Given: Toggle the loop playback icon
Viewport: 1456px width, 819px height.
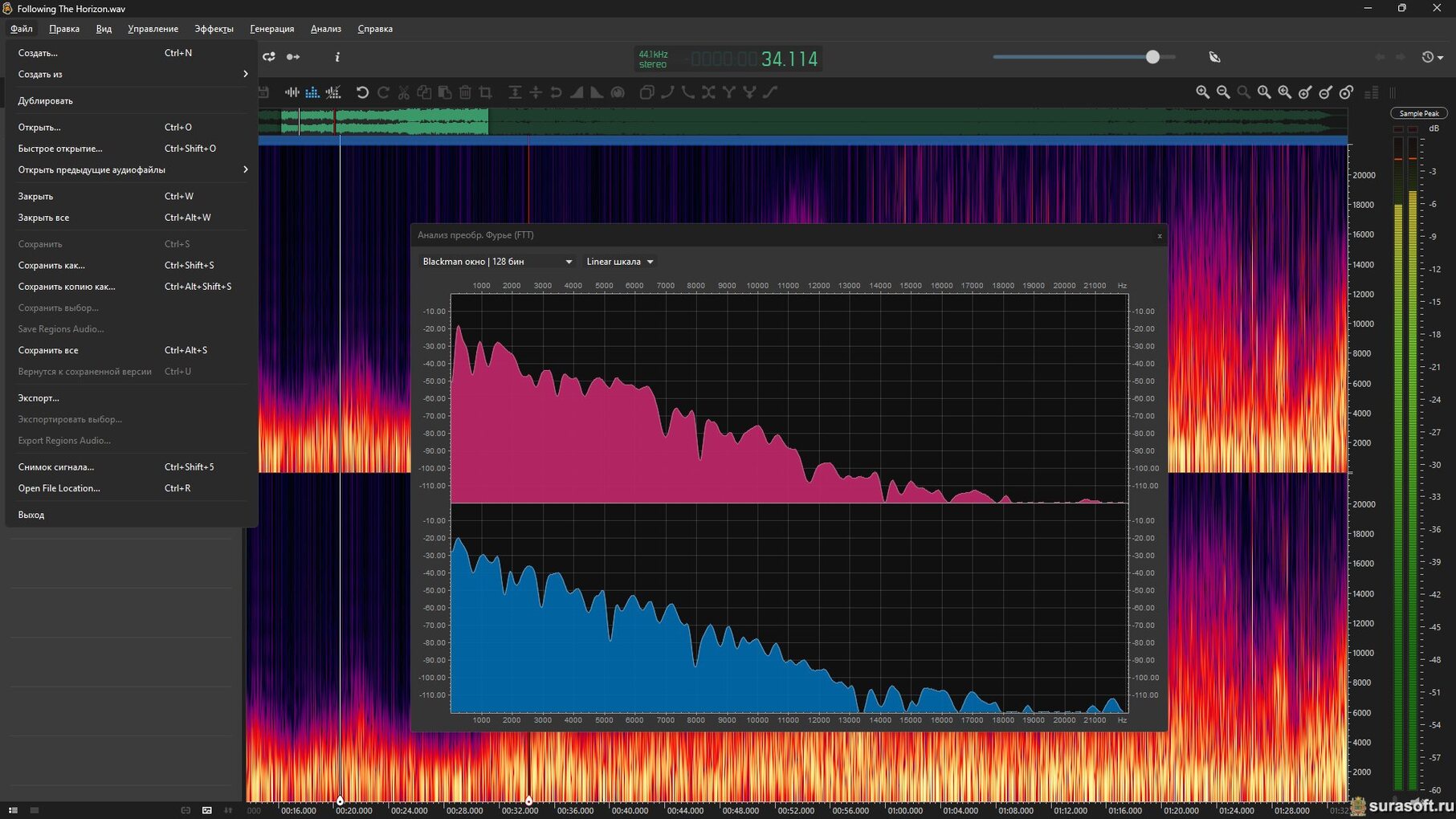Looking at the screenshot, I should (269, 57).
